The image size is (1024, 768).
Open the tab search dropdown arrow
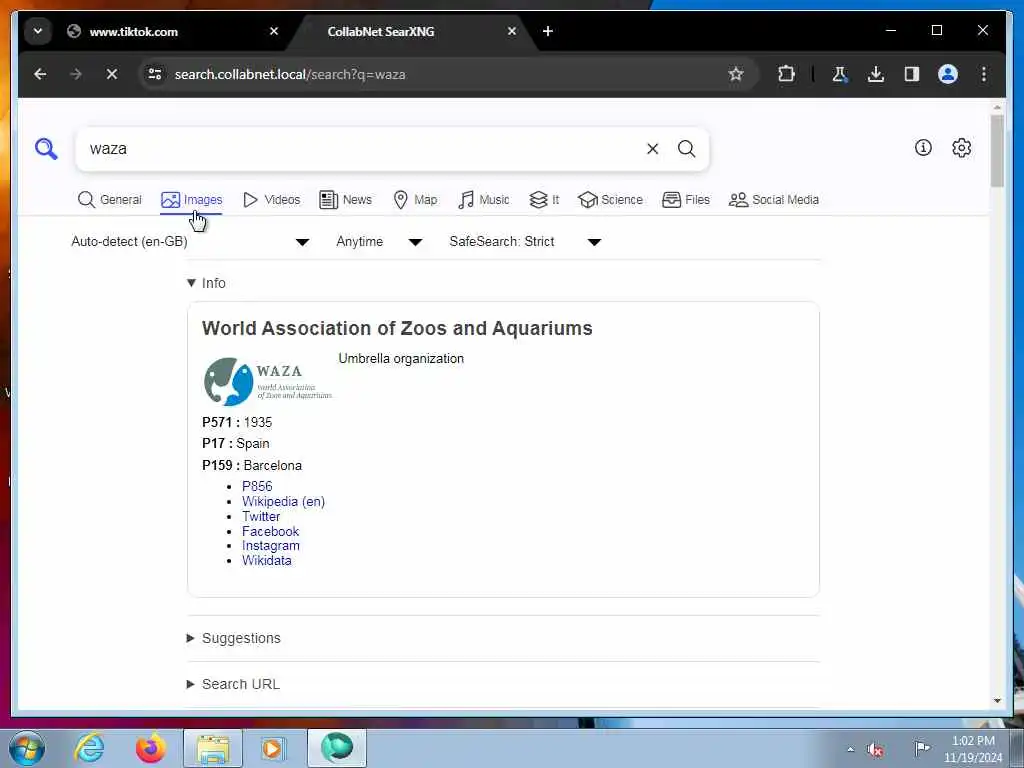coord(38,31)
